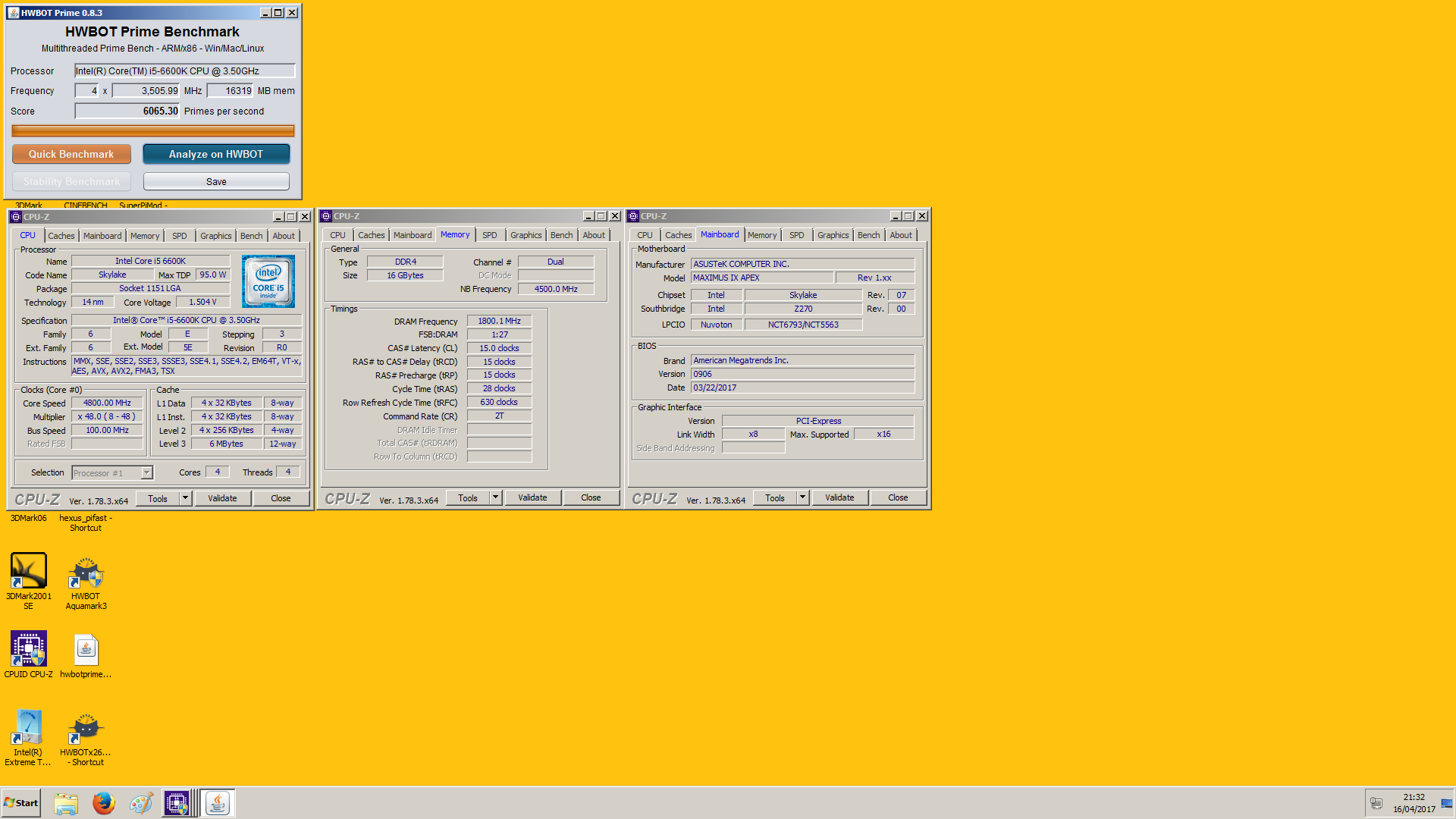The height and width of the screenshot is (819, 1456).
Task: Click the disabled Stability Benchmark button
Action: click(x=71, y=181)
